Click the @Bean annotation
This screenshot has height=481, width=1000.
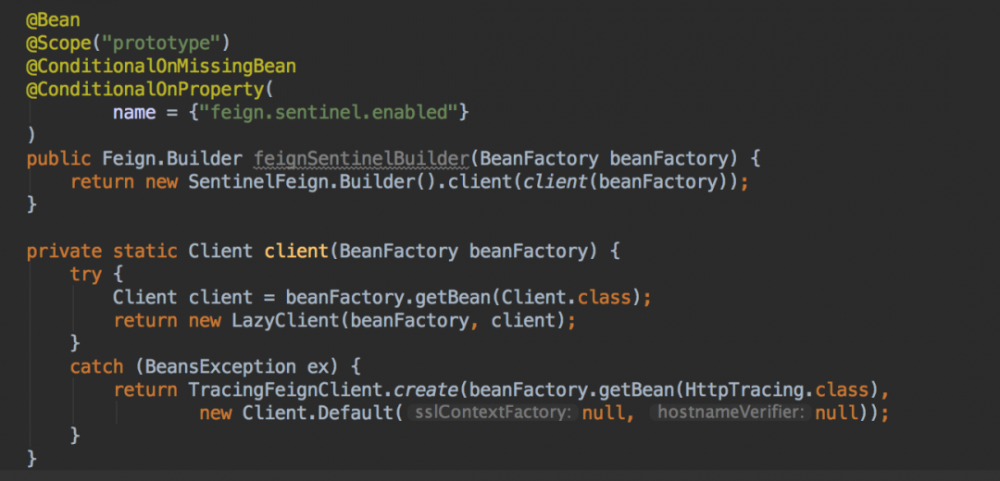tap(53, 20)
